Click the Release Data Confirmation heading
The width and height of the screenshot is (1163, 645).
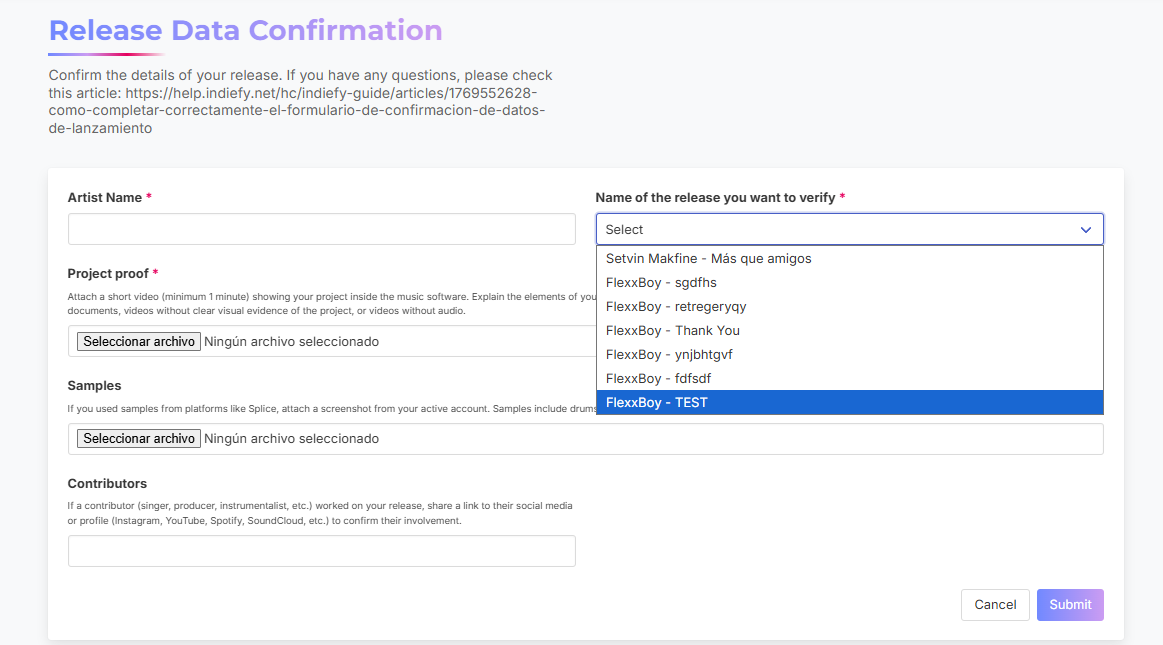click(246, 30)
